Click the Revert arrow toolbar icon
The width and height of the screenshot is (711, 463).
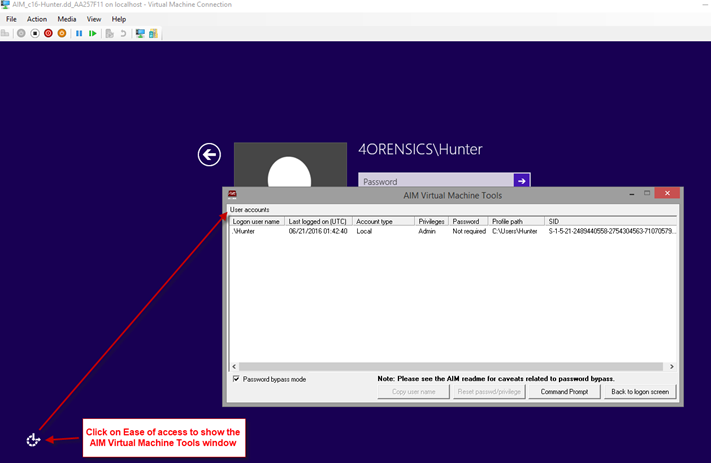tap(123, 33)
